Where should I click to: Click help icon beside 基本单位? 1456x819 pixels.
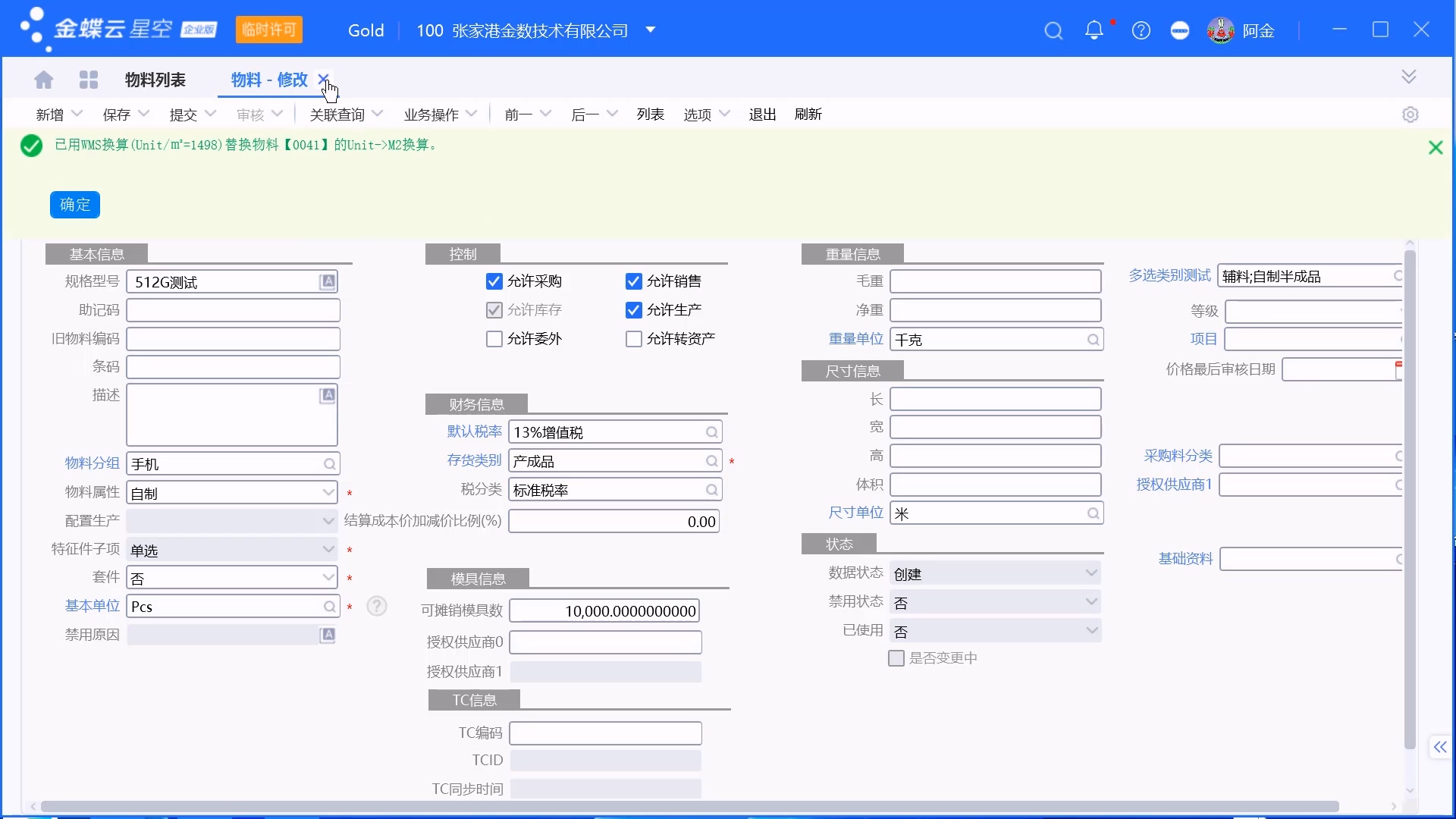377,606
